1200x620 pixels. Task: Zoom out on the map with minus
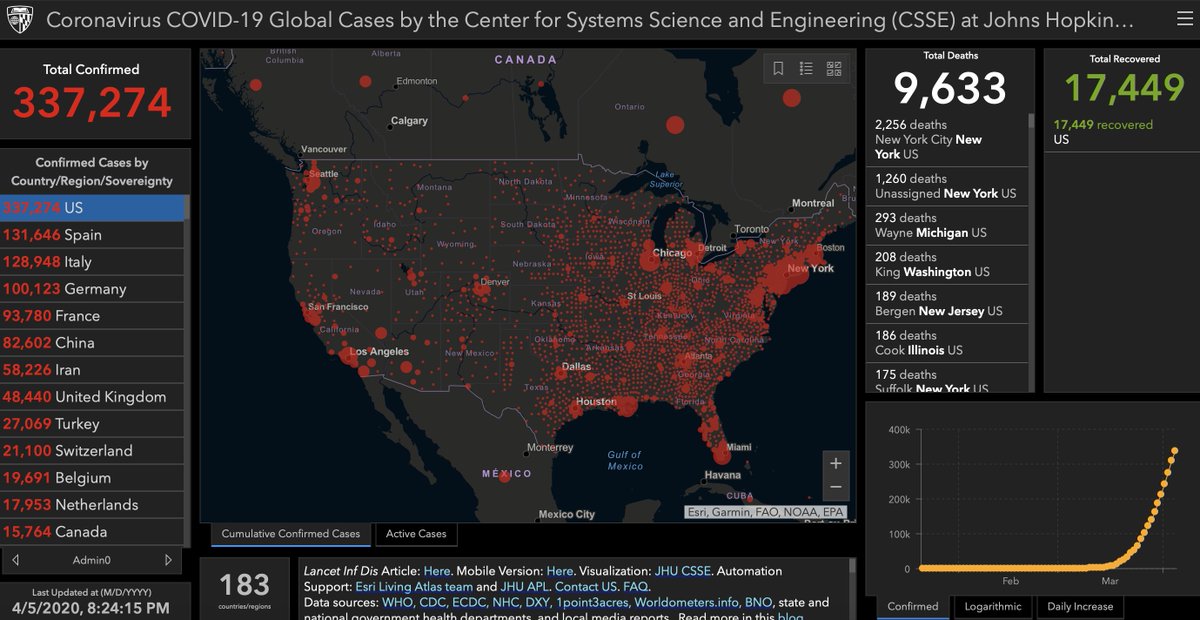coord(836,488)
